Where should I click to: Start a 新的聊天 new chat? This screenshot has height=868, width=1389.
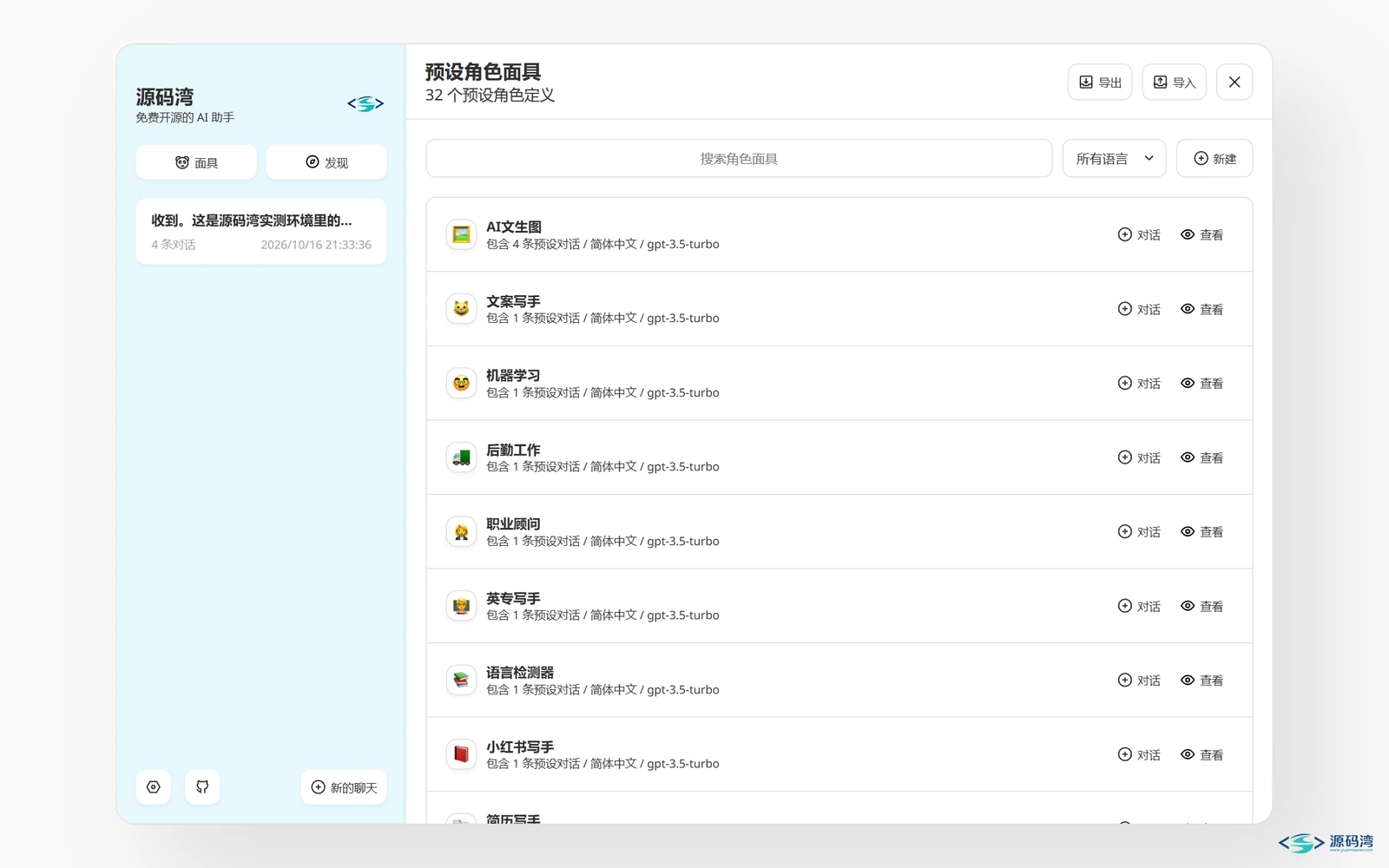tap(344, 787)
